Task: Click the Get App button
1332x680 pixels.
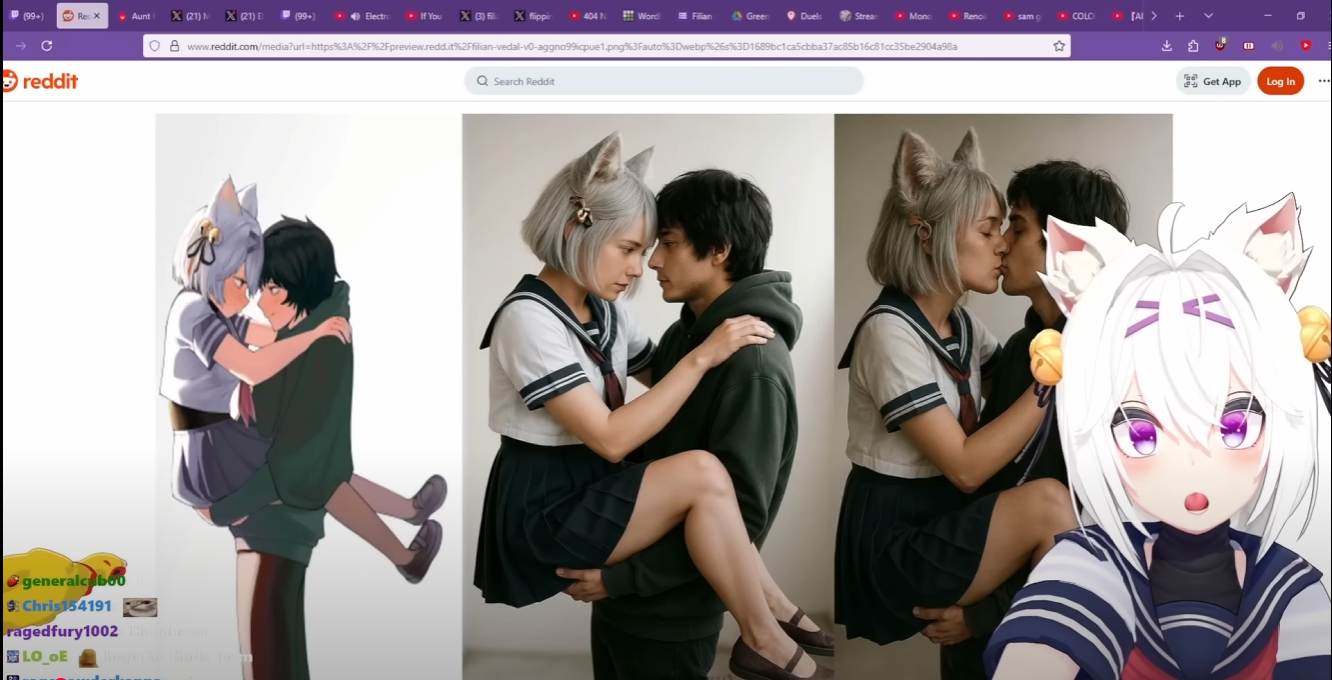Action: pyautogui.click(x=1213, y=81)
